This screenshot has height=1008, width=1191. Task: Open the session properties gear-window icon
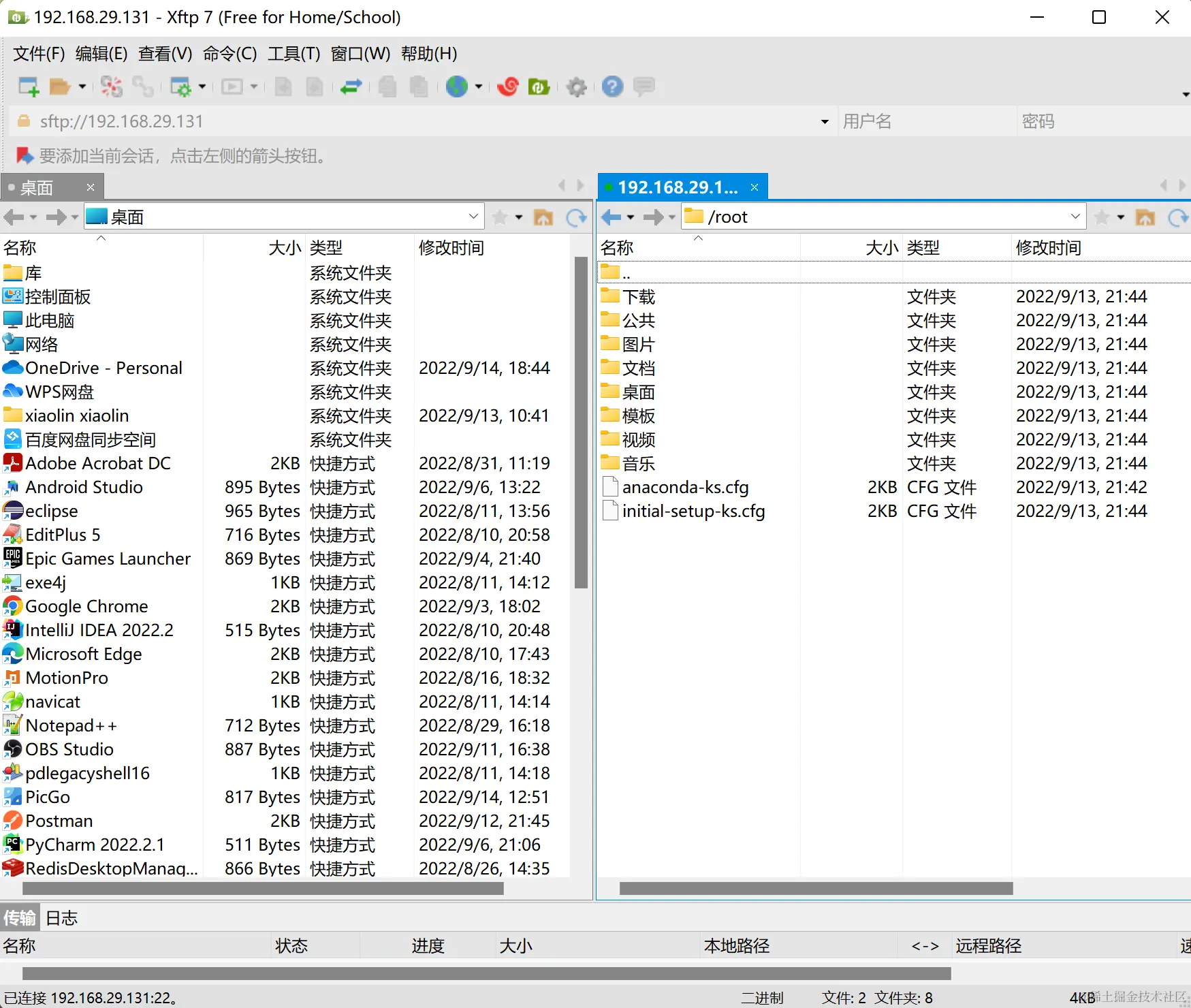click(180, 86)
